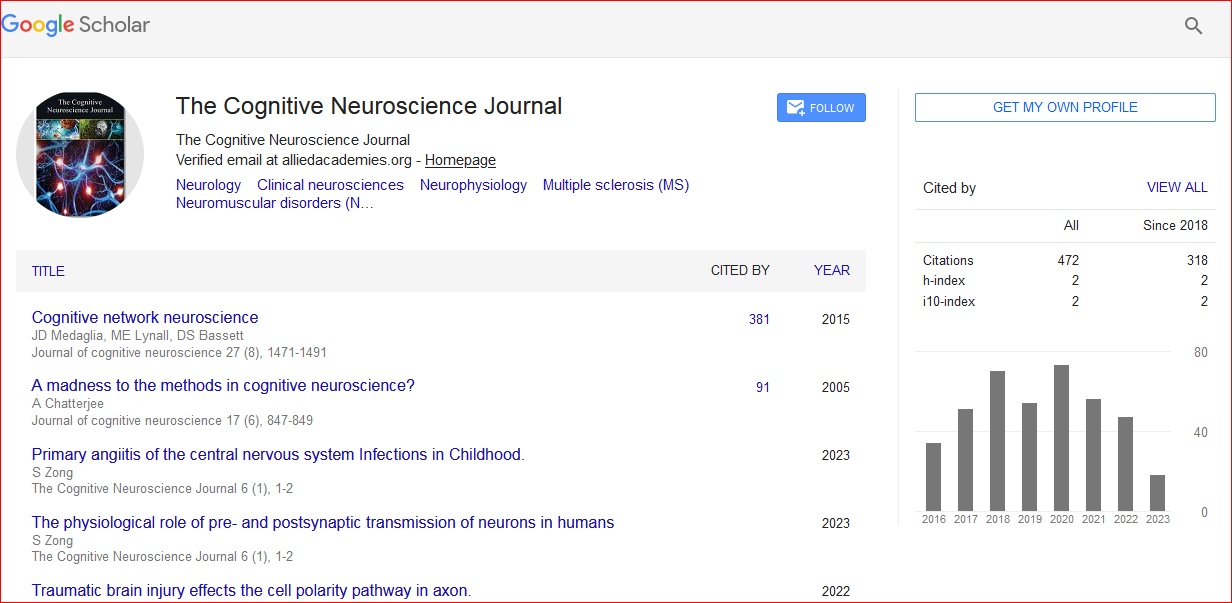Image resolution: width=1232 pixels, height=603 pixels.
Task: Click the journal profile picture
Action: (x=80, y=154)
